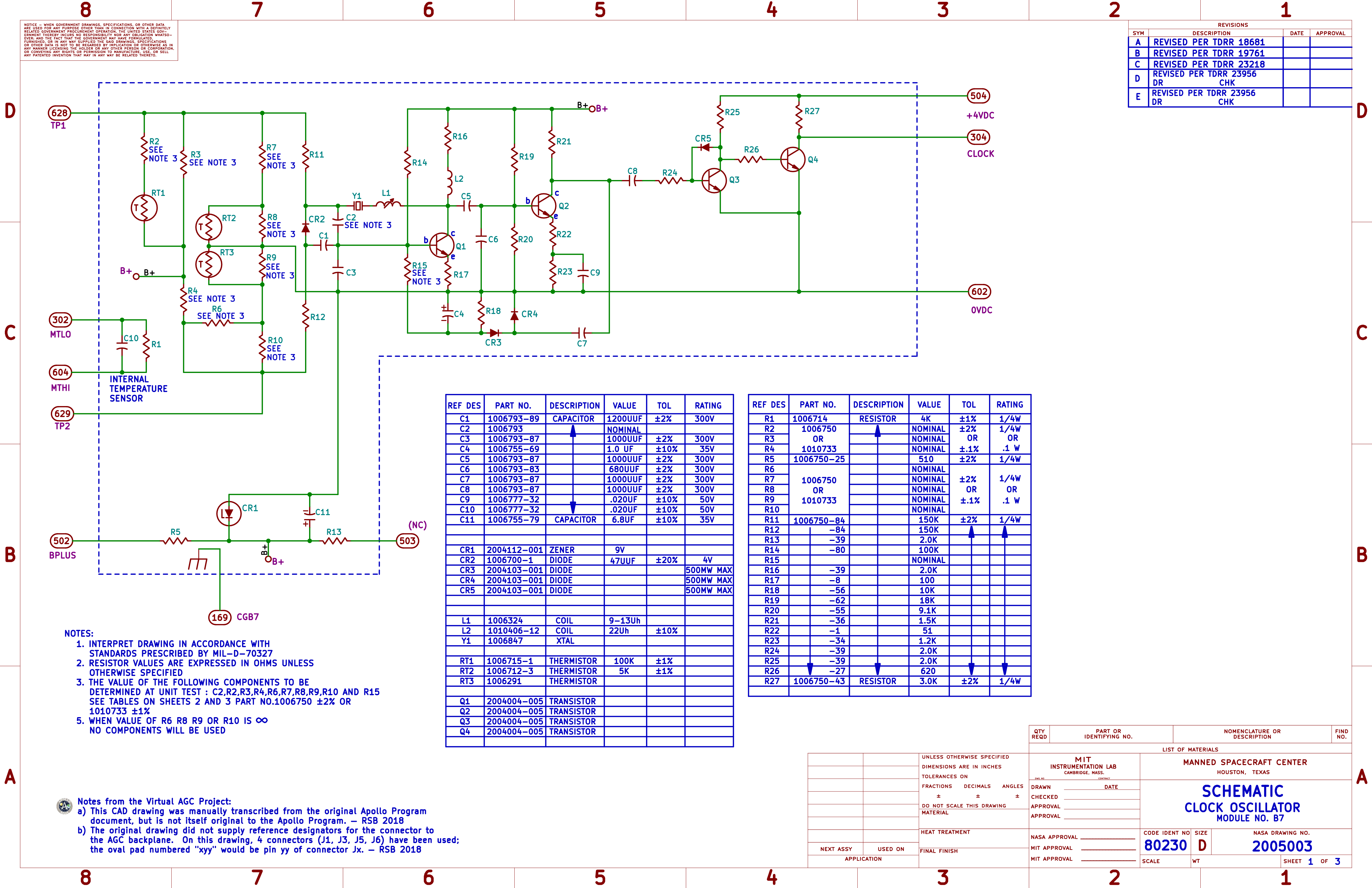The width and height of the screenshot is (1372, 888).
Task: Click the C8 capacitor symbol
Action: pos(633,181)
